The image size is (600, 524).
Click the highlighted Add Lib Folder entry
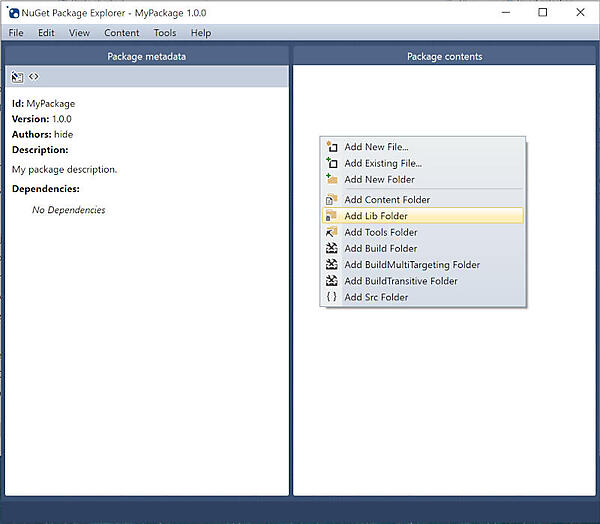376,216
